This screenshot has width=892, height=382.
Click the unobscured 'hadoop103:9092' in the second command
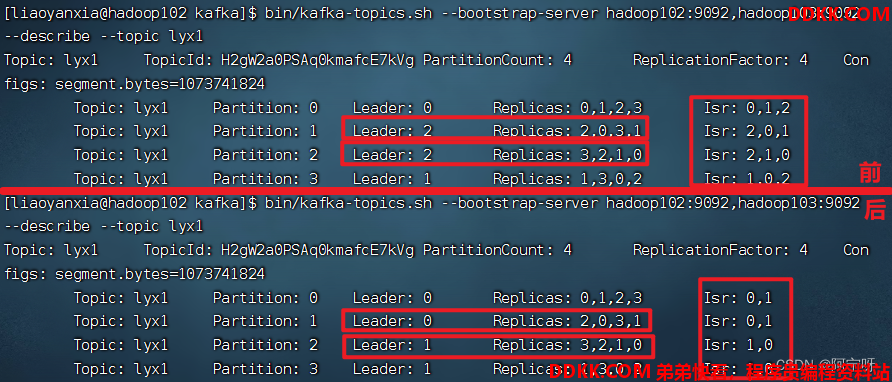tap(799, 202)
